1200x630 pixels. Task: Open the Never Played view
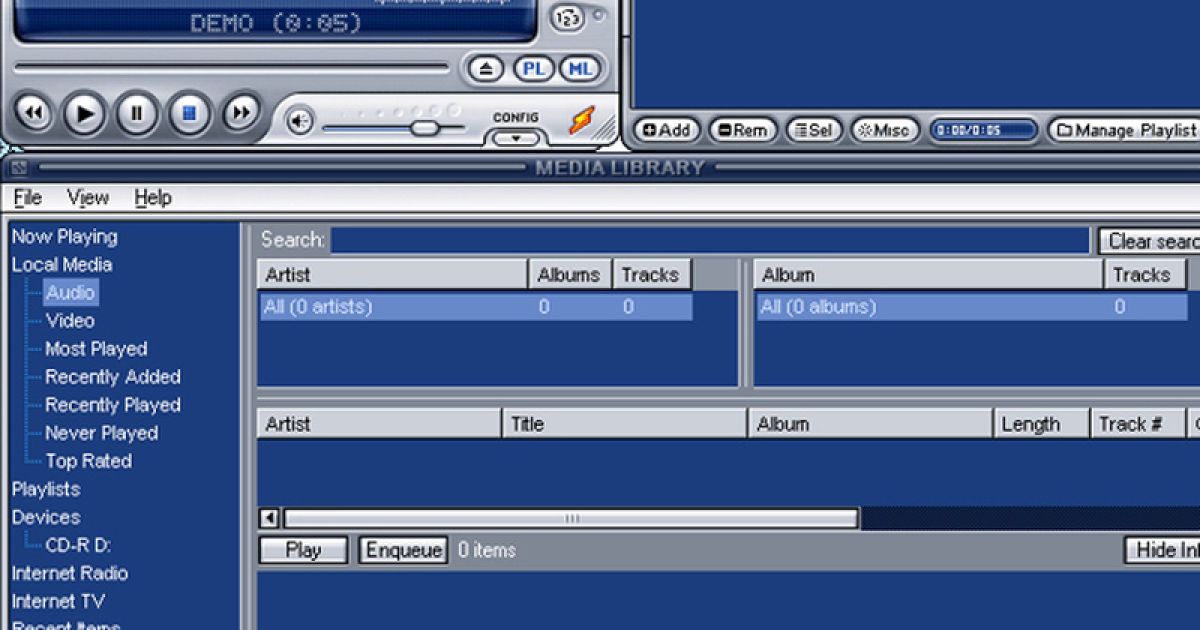click(101, 433)
